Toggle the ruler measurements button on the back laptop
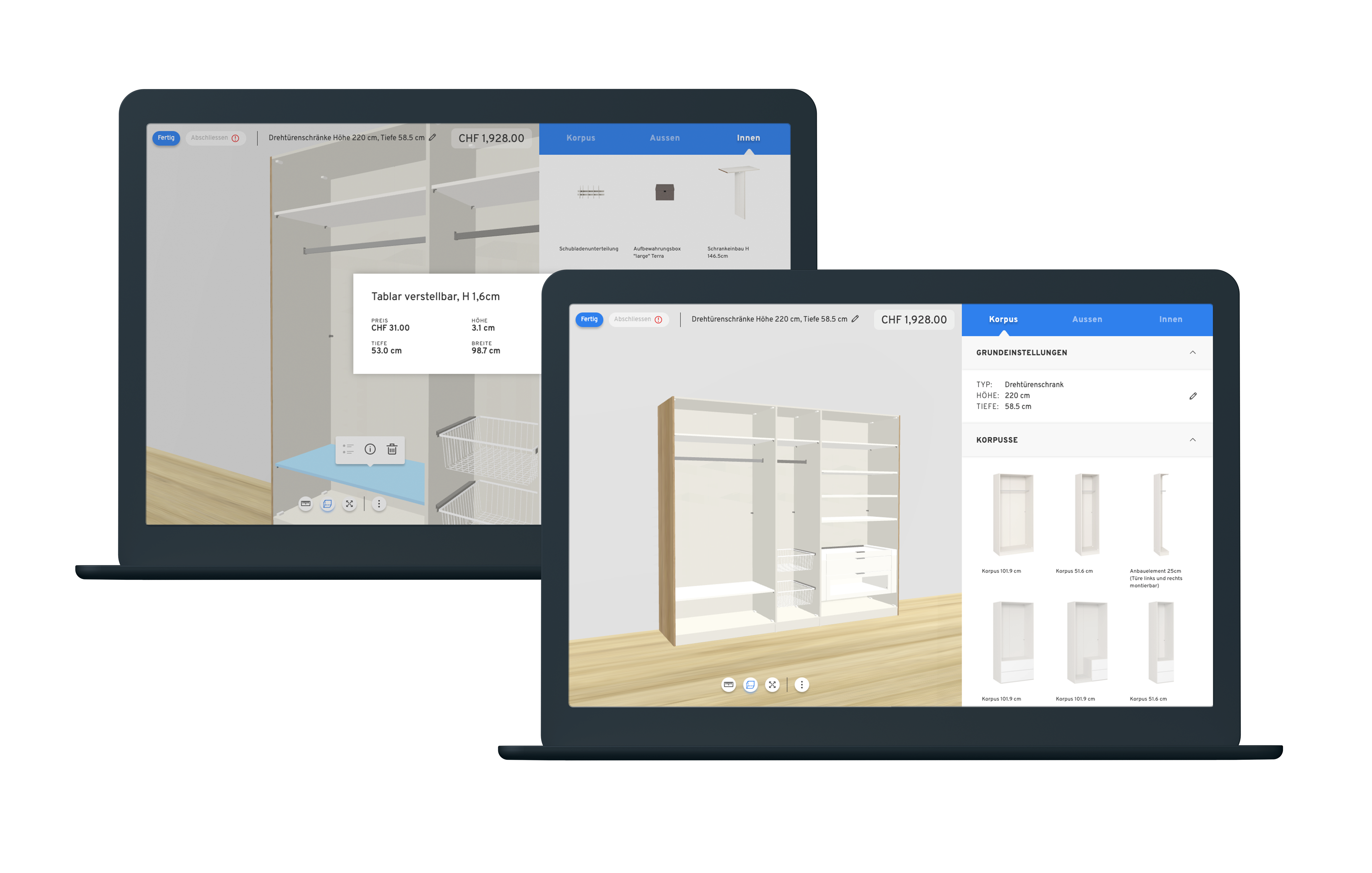The image size is (1372, 873). 306,504
